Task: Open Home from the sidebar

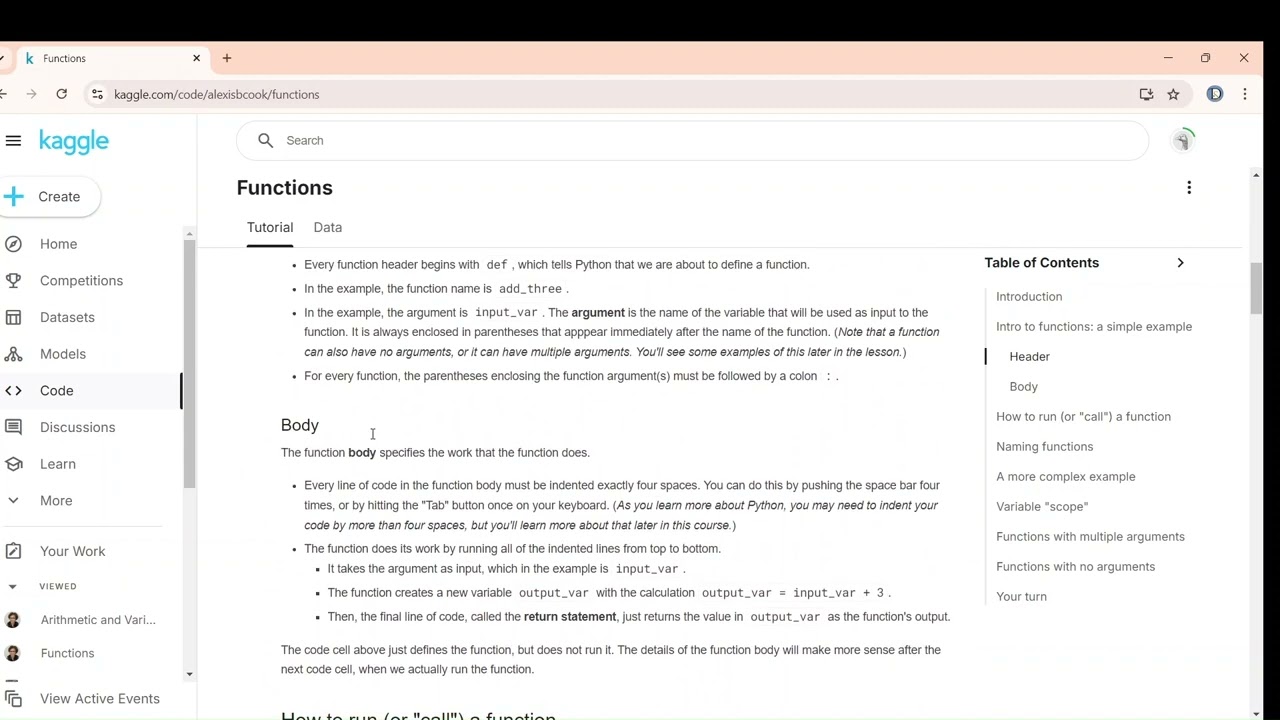Action: pos(58,244)
